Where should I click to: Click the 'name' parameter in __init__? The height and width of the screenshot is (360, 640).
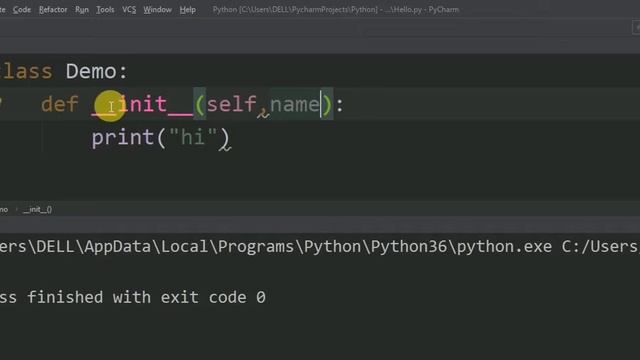tap(295, 104)
